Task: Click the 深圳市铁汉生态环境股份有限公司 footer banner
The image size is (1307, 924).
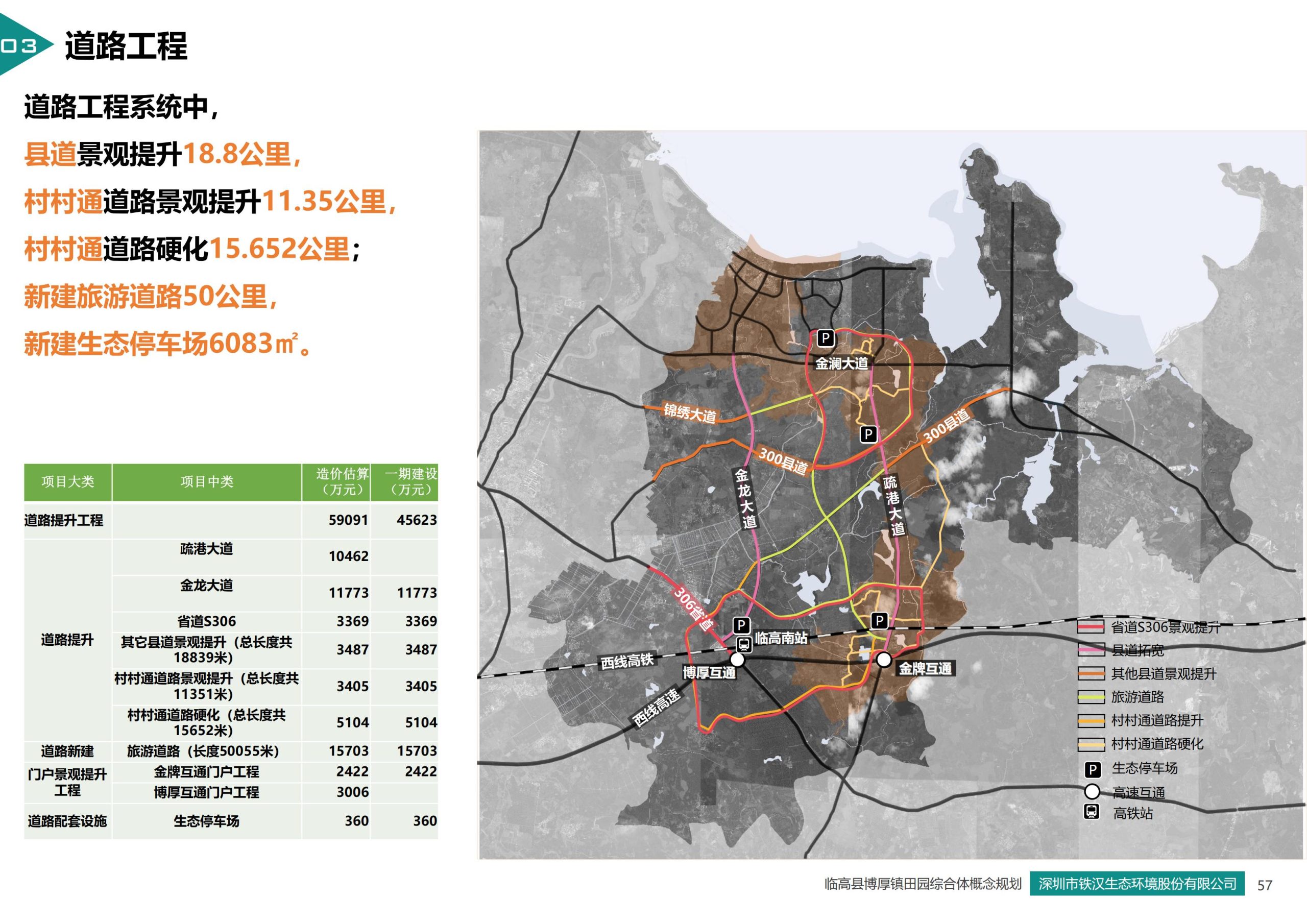Action: pos(1137,884)
